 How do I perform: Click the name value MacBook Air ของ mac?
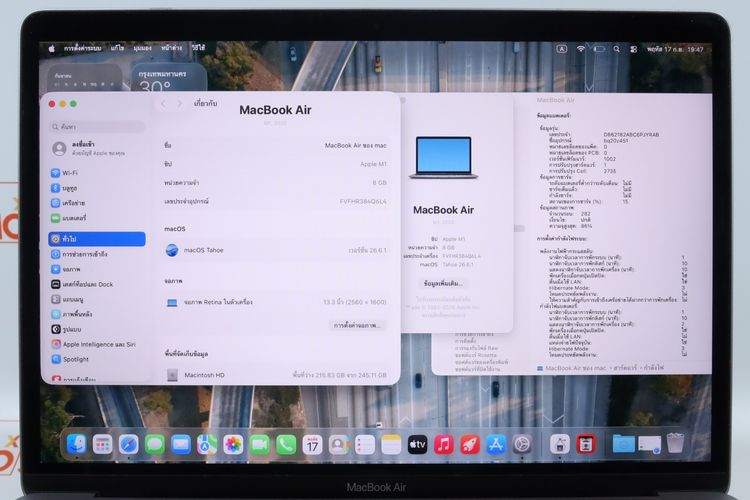(355, 145)
